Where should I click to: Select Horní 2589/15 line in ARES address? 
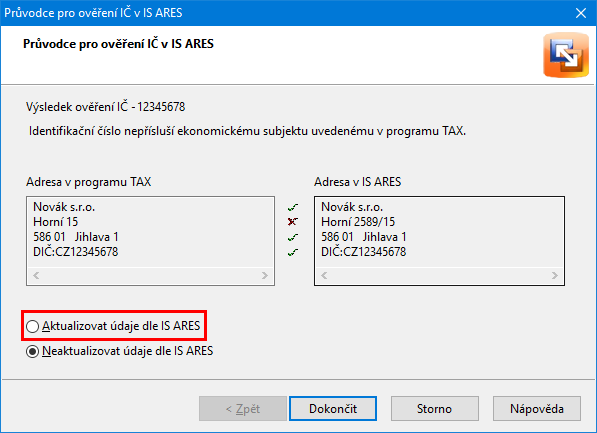tap(358, 222)
